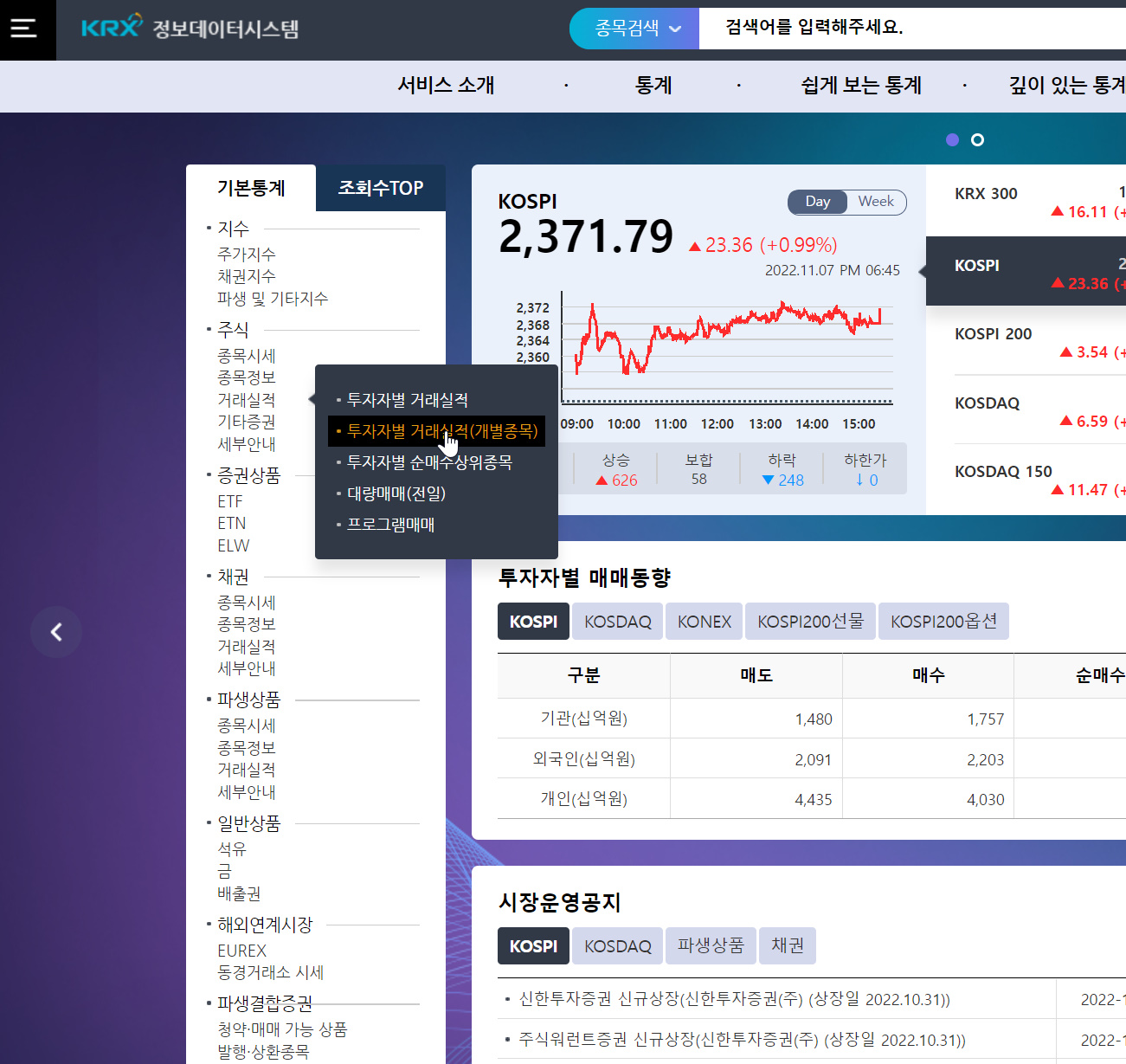Open 주가지수 under 지수
Image resolution: width=1126 pixels, height=1064 pixels.
[247, 255]
